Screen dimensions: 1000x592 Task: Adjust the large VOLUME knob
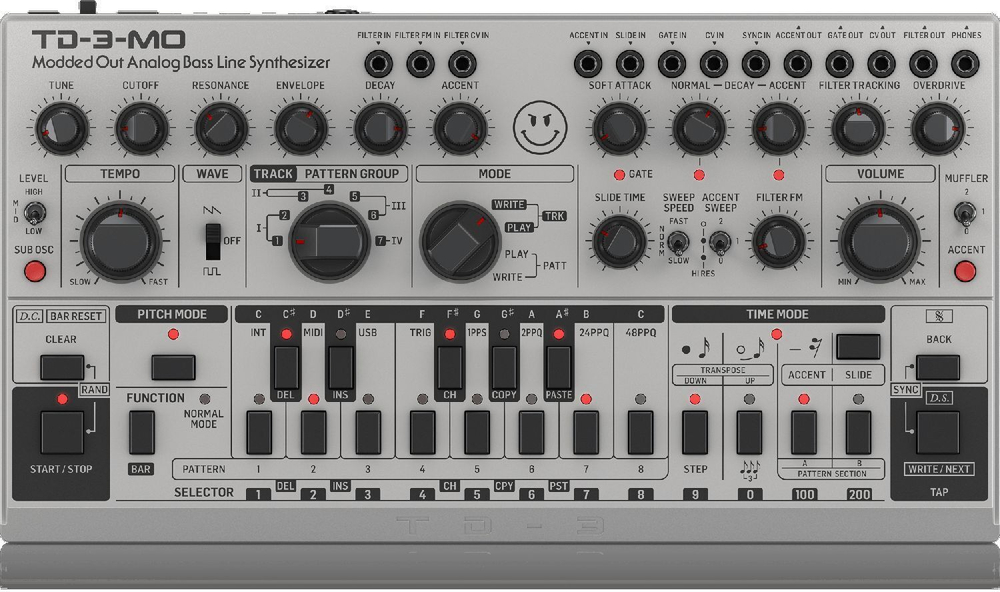(x=879, y=241)
